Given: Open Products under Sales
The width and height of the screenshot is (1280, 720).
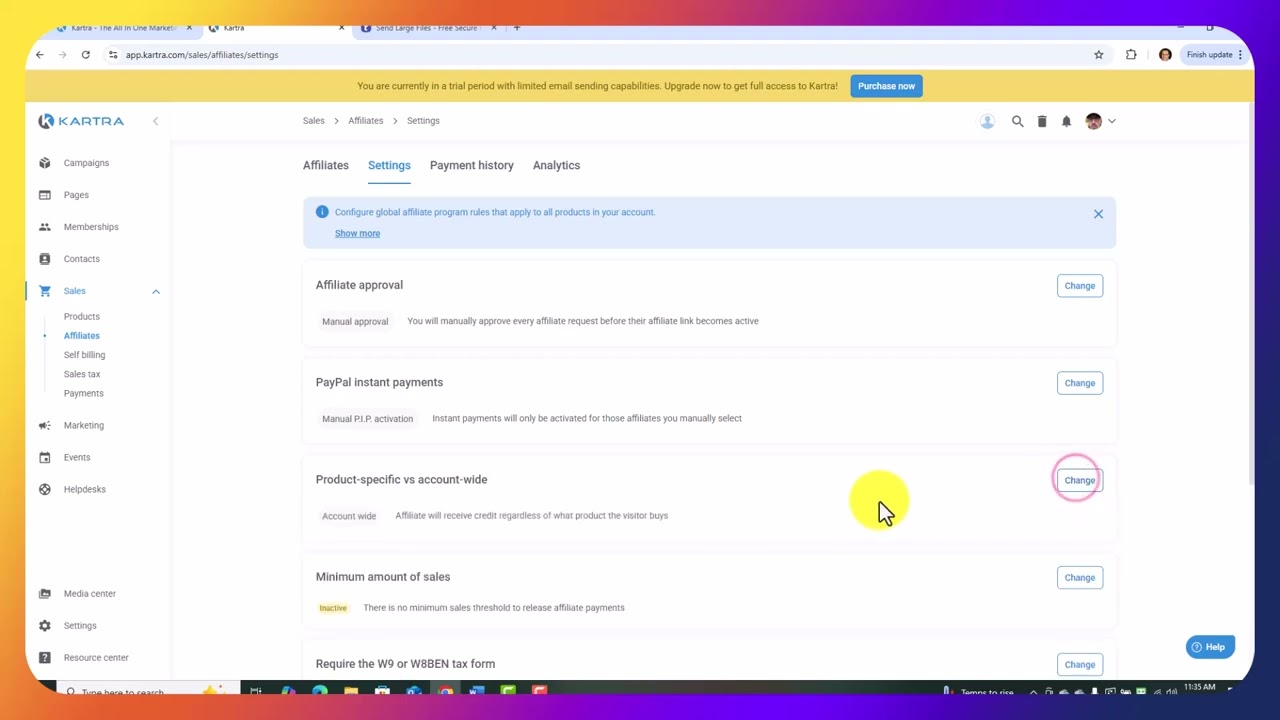Looking at the screenshot, I should point(82,317).
